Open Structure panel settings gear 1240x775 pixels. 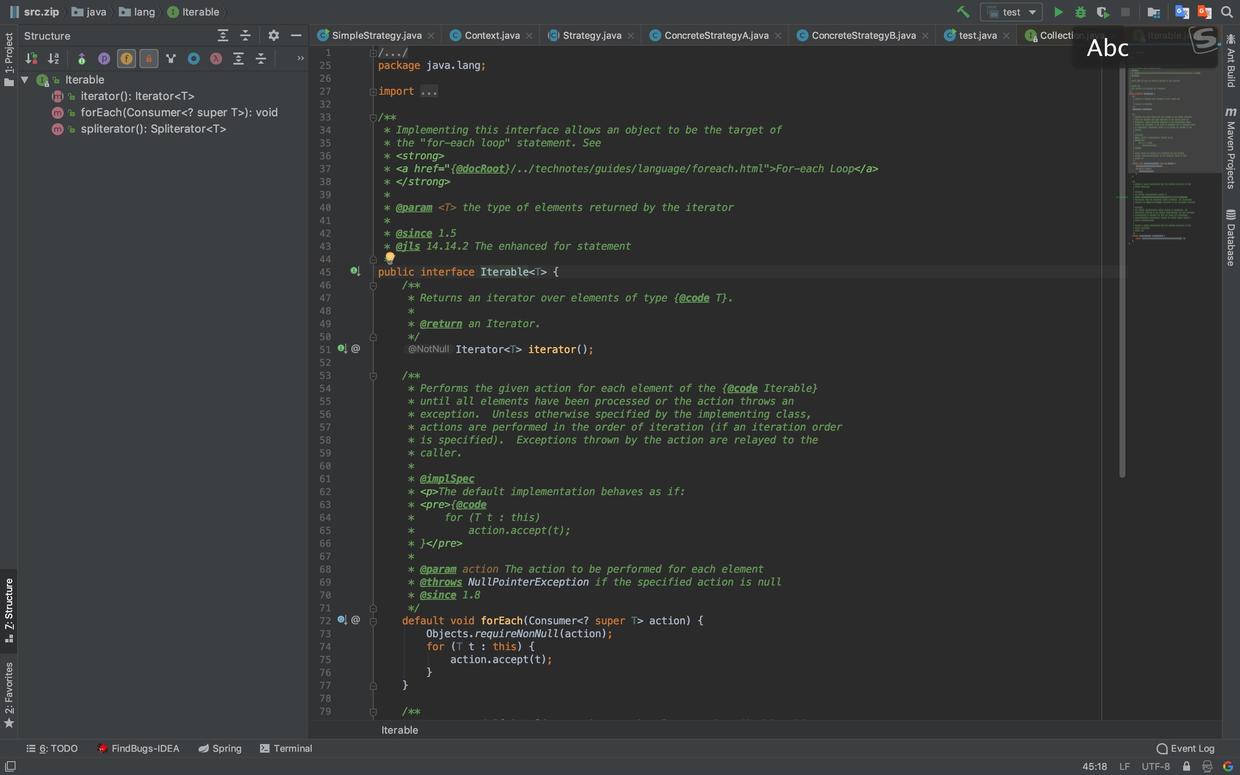pyautogui.click(x=273, y=35)
